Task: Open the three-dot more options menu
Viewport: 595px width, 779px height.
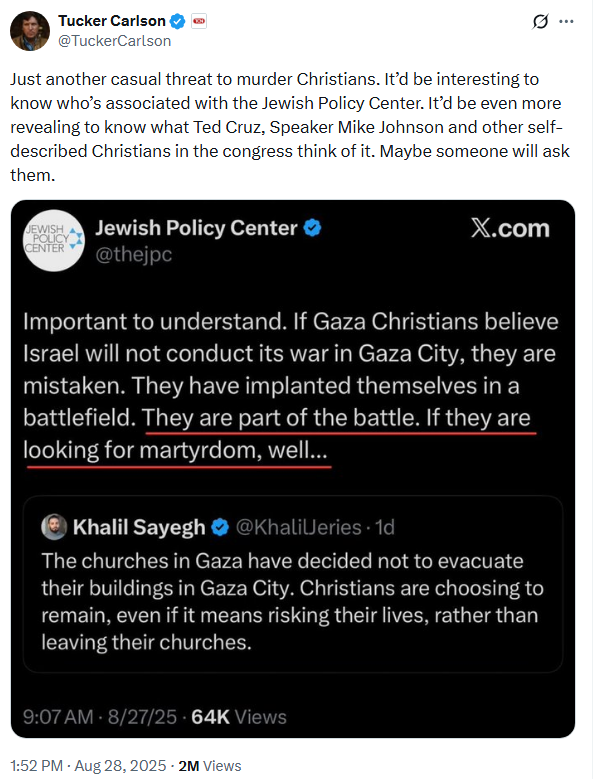Action: pos(566,22)
